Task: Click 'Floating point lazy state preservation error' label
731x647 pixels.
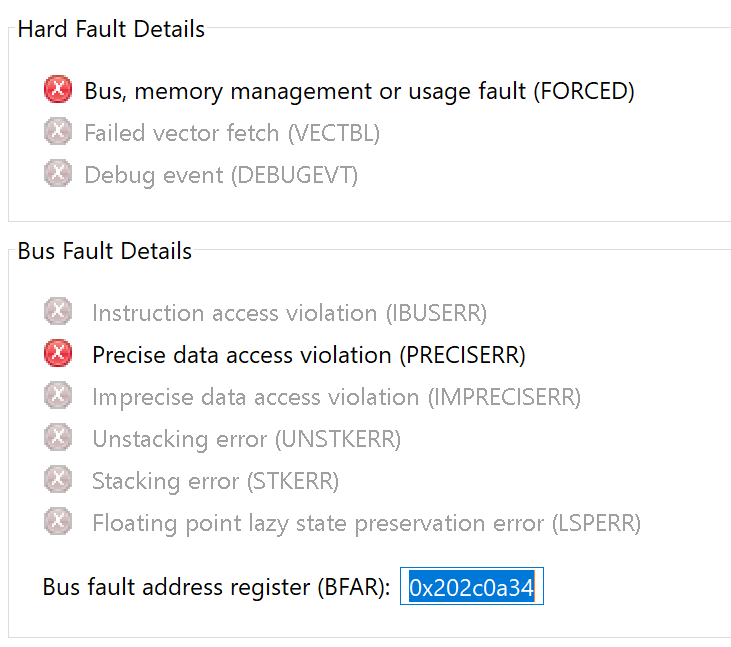Action: (x=318, y=523)
